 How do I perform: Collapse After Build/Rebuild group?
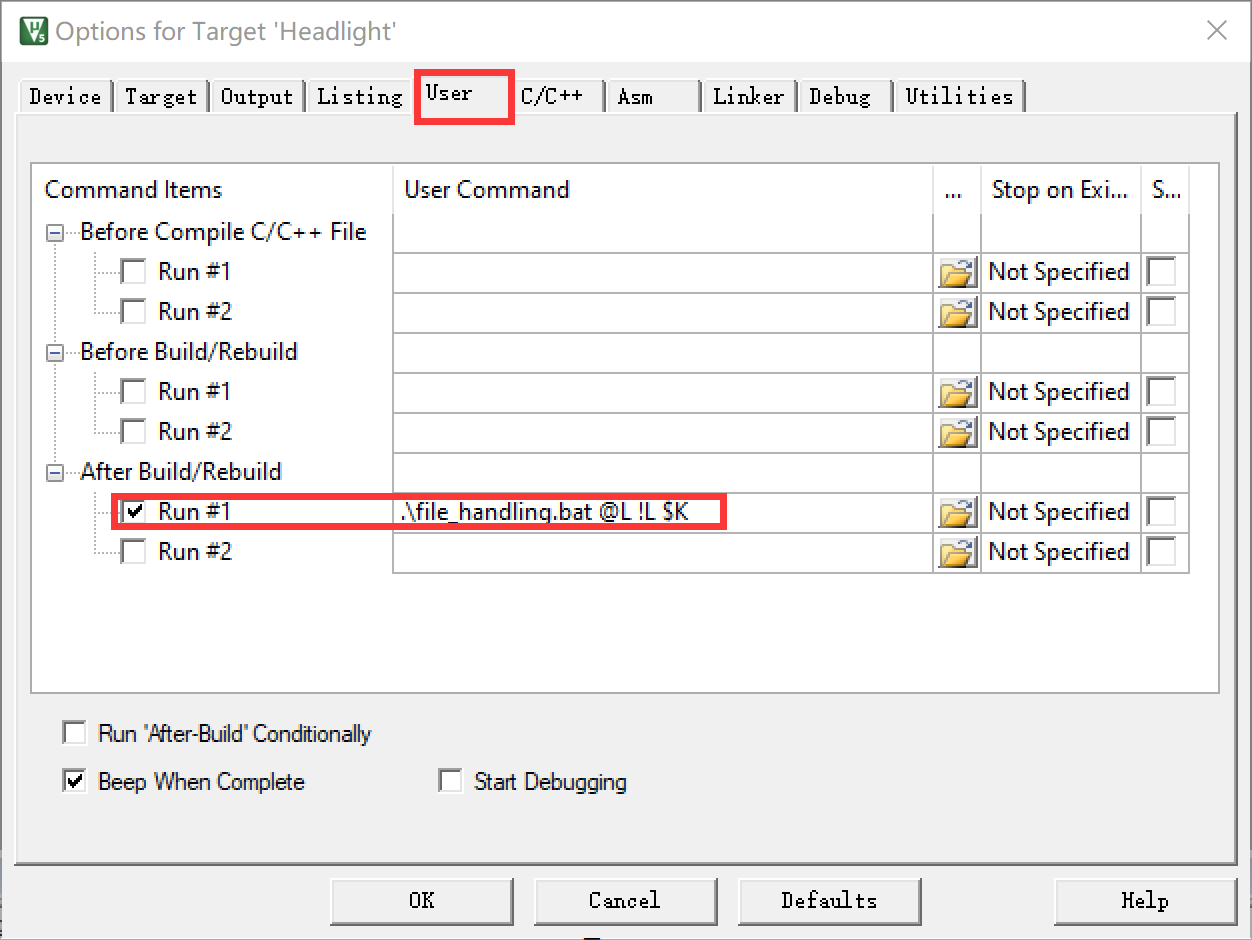[56, 473]
